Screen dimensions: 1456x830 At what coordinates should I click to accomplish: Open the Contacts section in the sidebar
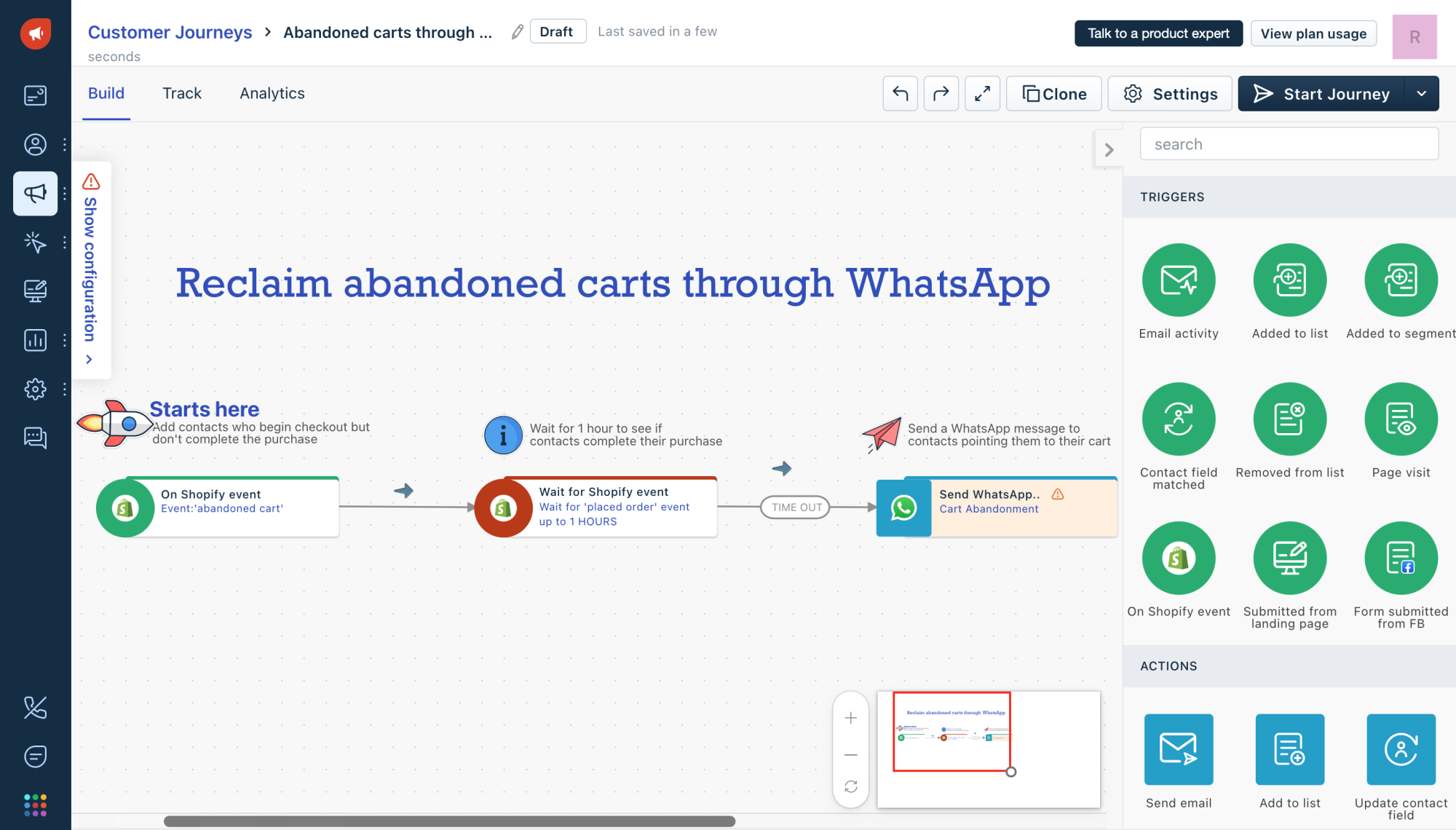pyautogui.click(x=35, y=144)
